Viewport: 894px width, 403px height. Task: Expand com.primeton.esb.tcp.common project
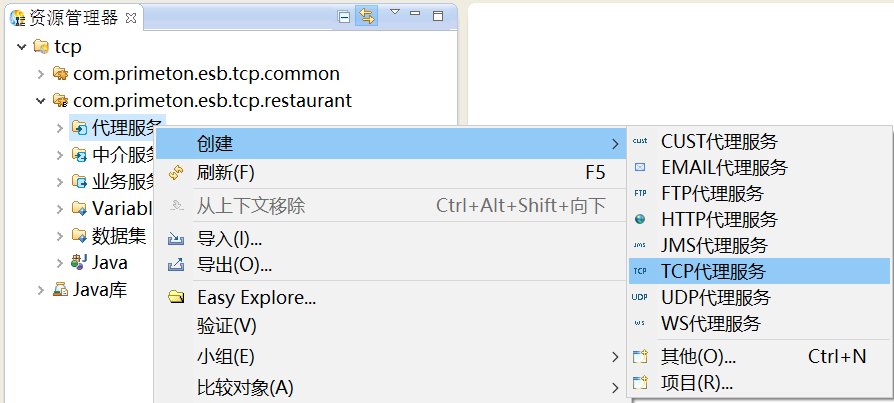pos(41,74)
